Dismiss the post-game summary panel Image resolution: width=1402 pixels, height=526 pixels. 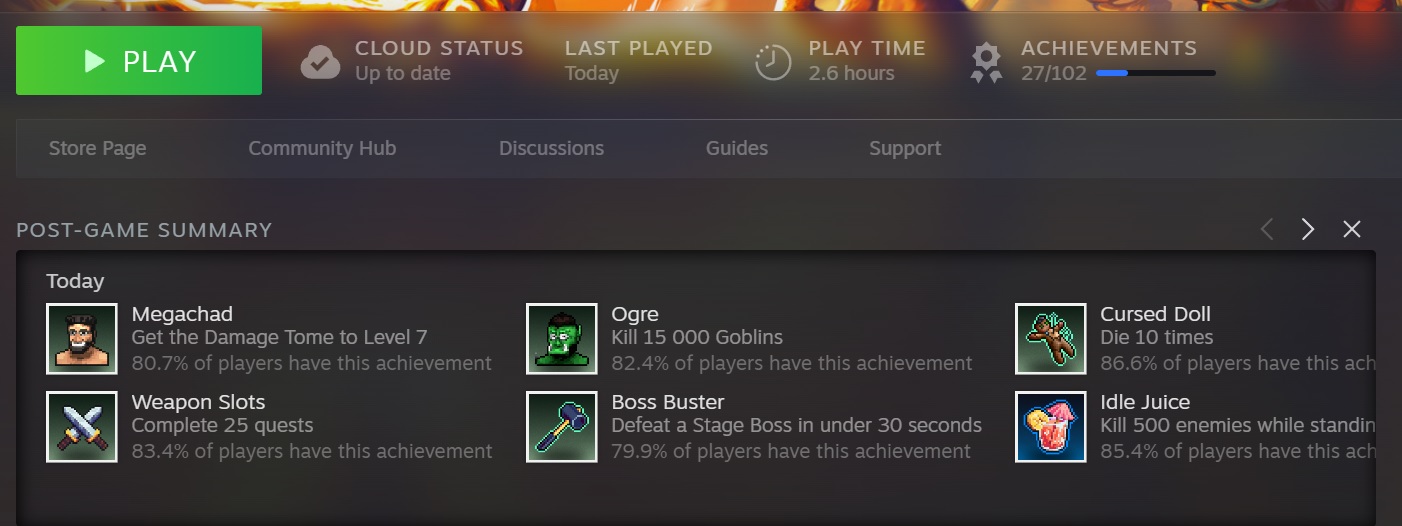(x=1352, y=230)
